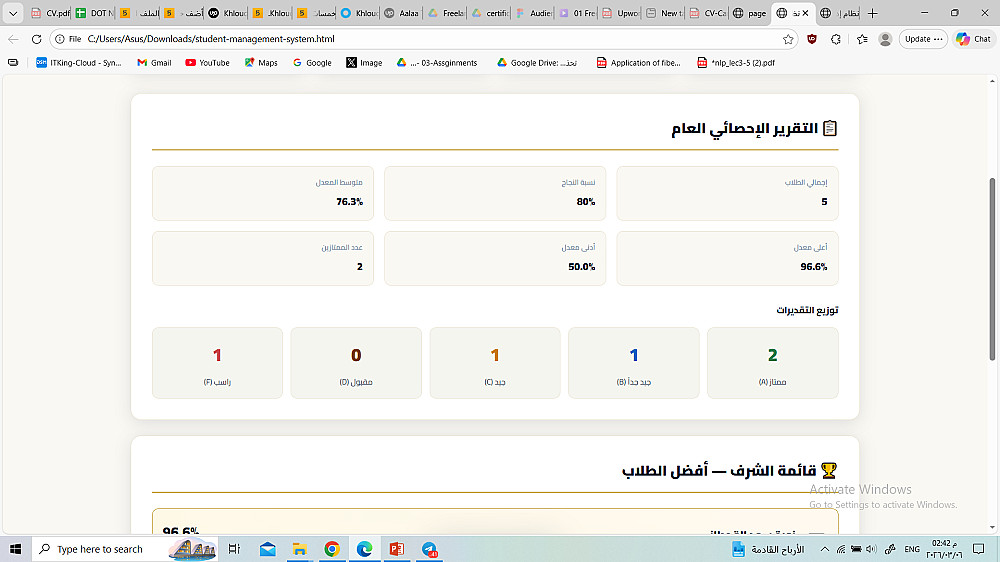
Task: Switch to the page tab
Action: click(x=751, y=13)
